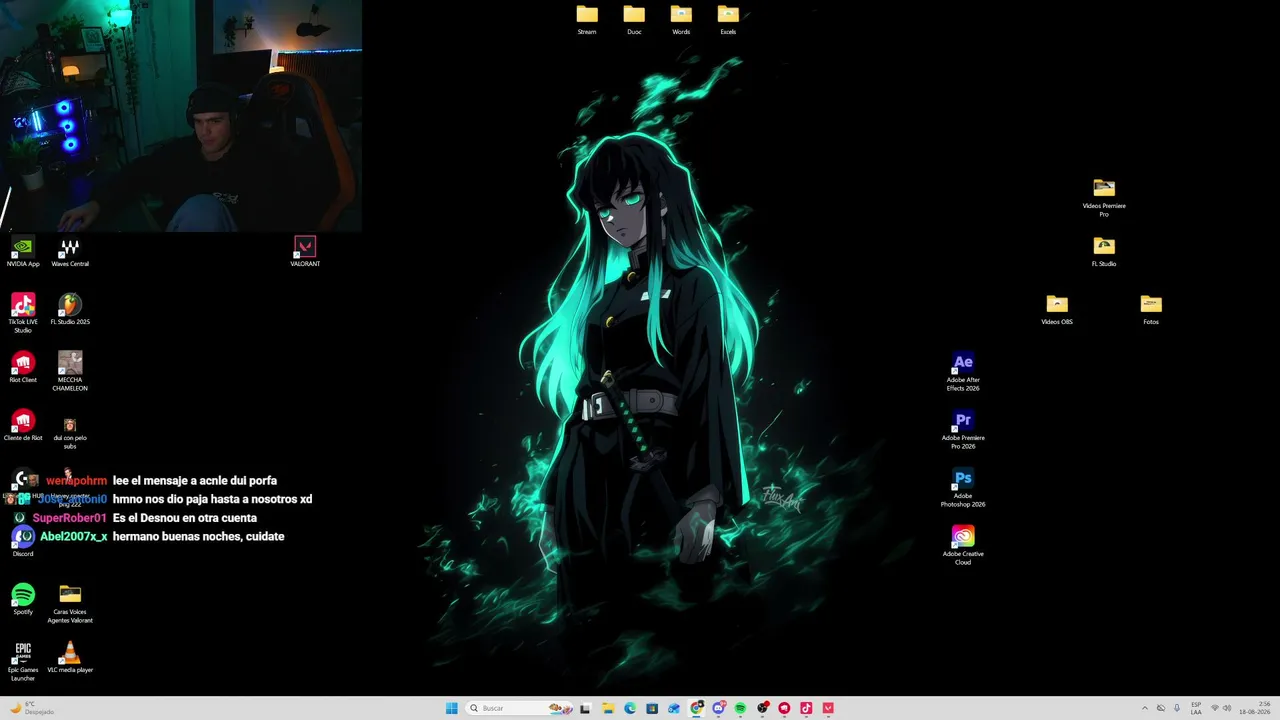Select the Riot Client desktop icon
Image resolution: width=1280 pixels, height=720 pixels.
click(x=23, y=367)
